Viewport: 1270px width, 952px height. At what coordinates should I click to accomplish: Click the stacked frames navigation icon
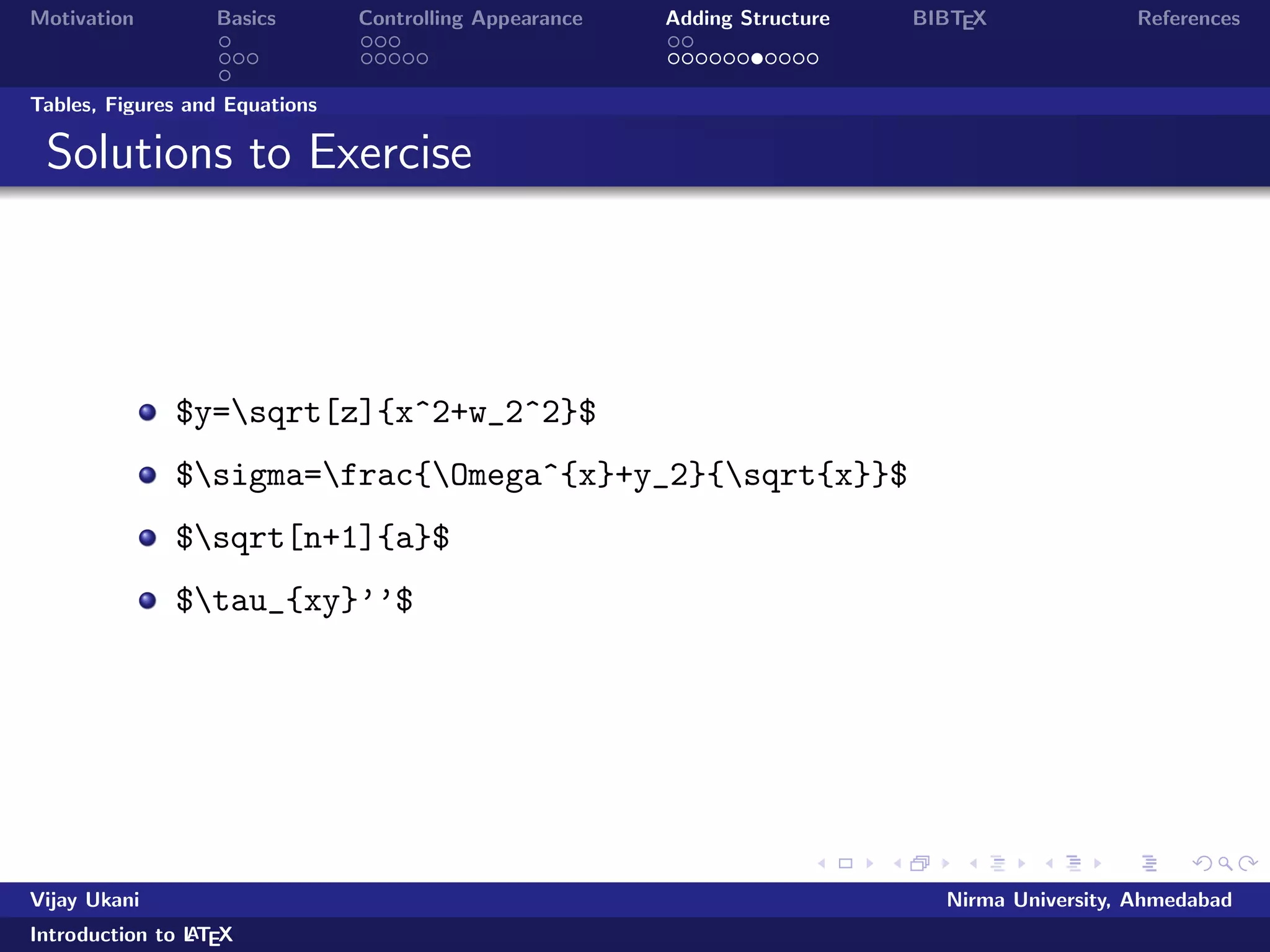(920, 863)
